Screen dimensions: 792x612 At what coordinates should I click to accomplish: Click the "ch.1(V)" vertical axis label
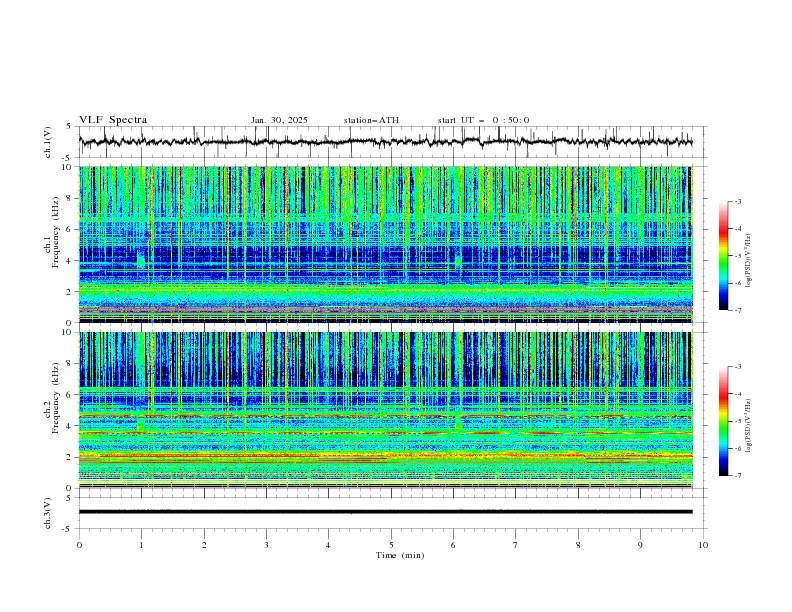click(48, 142)
